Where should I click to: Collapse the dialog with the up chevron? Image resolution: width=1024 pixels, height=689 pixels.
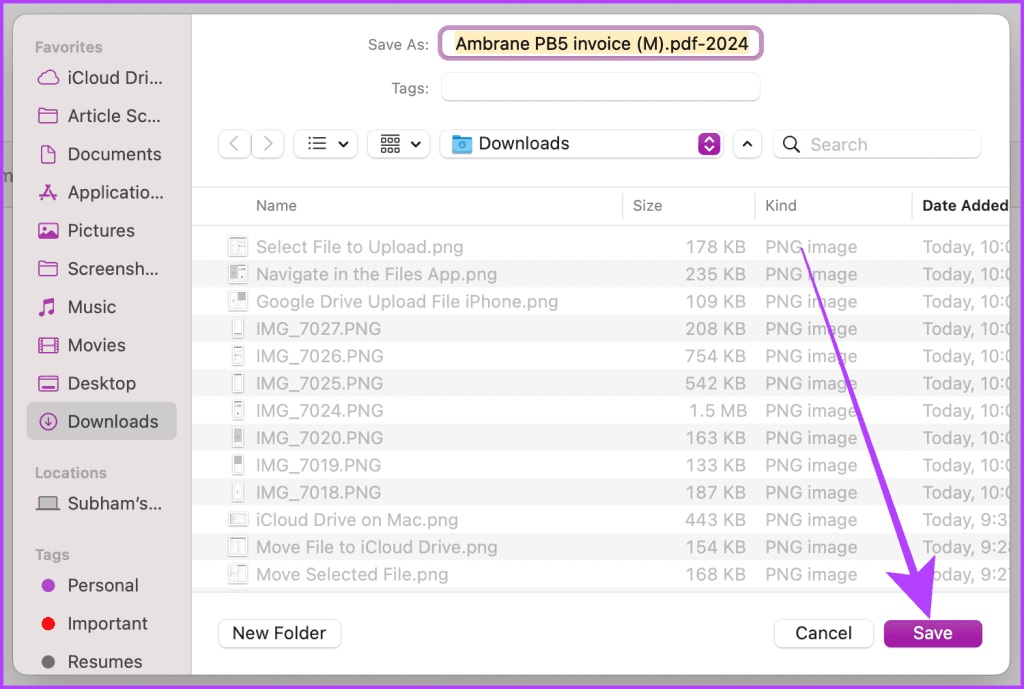747,144
